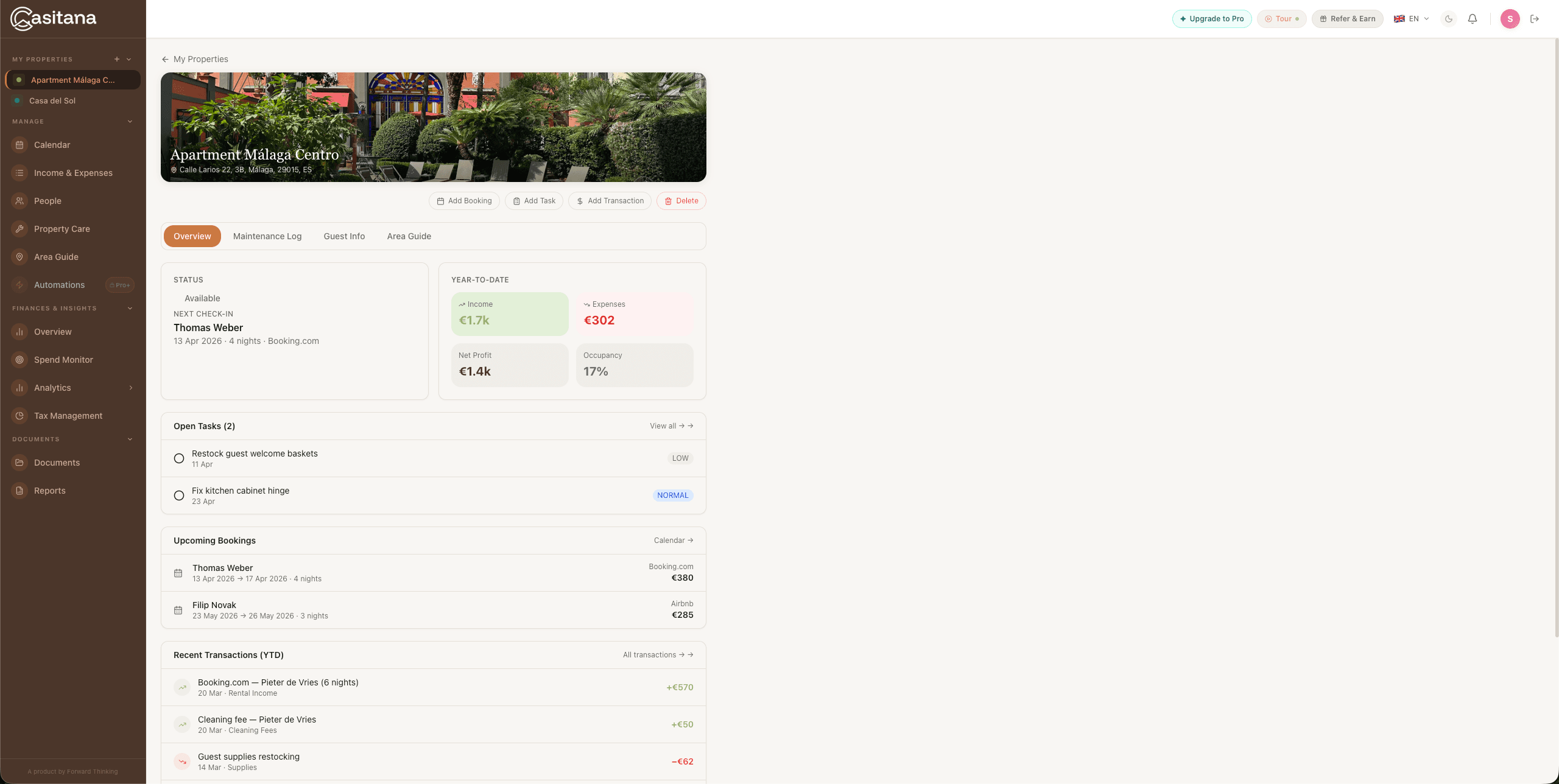Click calendar icon beside Thomas Weber booking
The image size is (1559, 784).
pos(178,573)
